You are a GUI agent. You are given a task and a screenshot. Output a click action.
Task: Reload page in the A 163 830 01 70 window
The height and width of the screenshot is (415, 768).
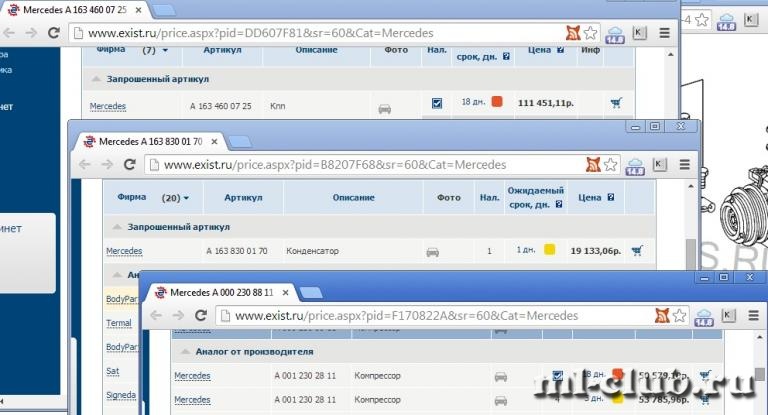(129, 165)
